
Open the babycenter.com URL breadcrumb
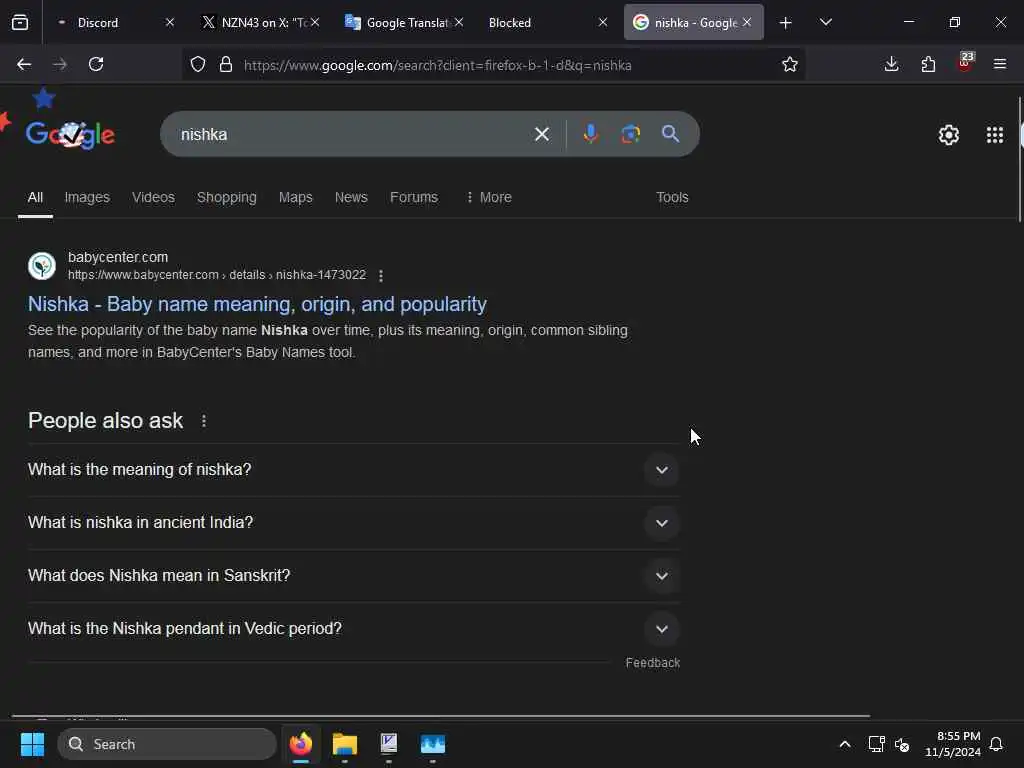(x=217, y=275)
